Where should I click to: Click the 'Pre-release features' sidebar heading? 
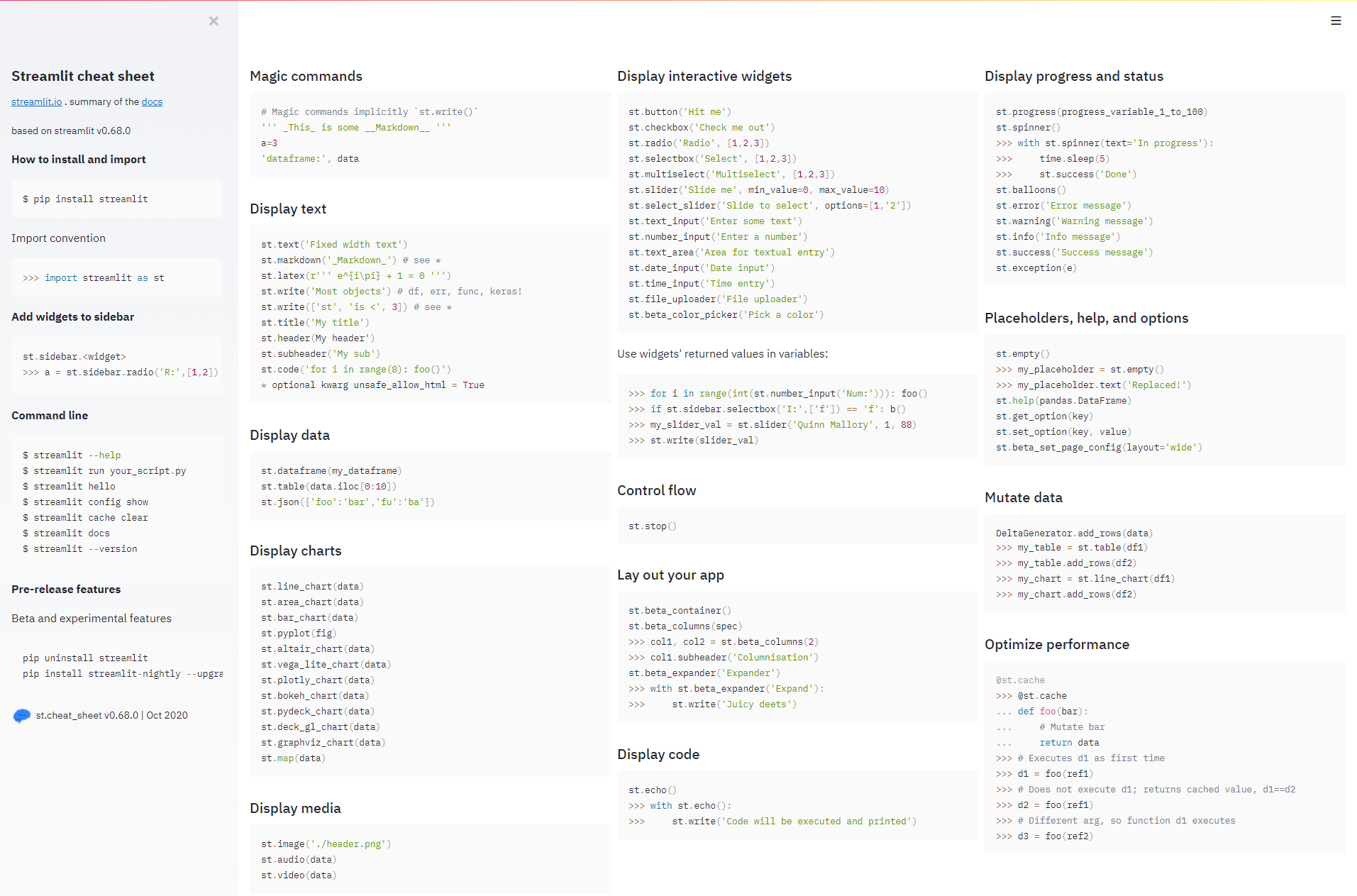click(x=66, y=589)
